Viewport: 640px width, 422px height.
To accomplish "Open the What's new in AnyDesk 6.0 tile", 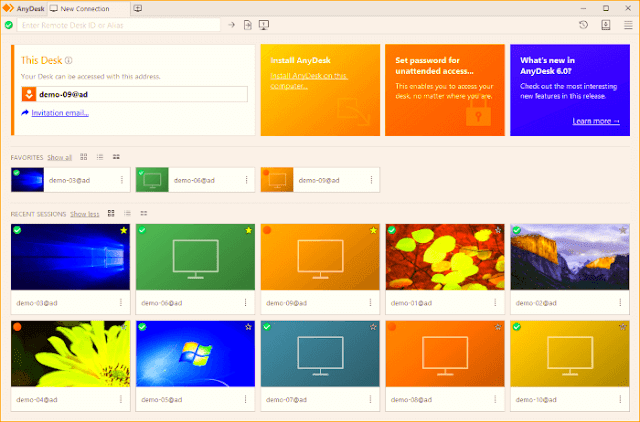I will pos(570,90).
